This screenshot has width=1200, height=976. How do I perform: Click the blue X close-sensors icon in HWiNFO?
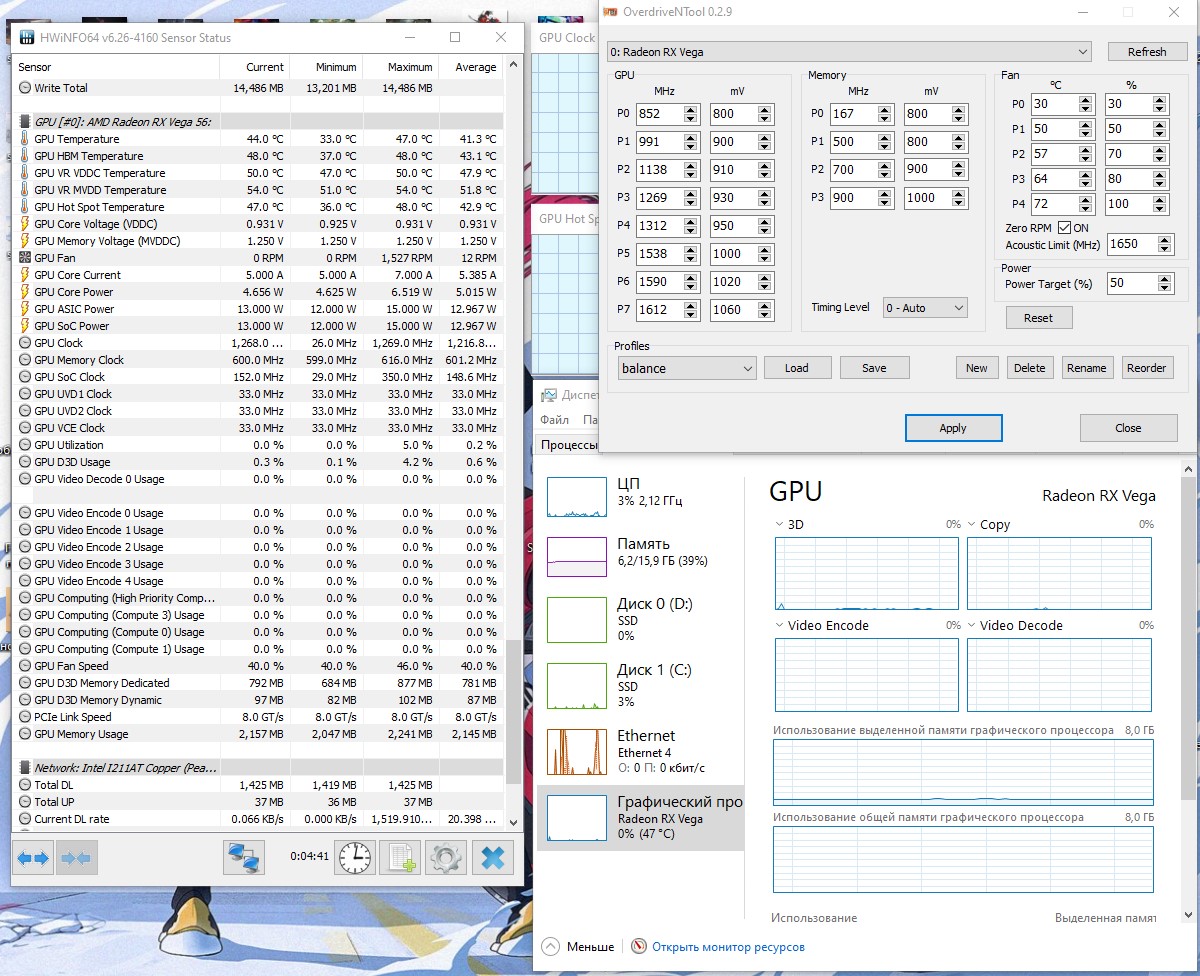pos(492,858)
